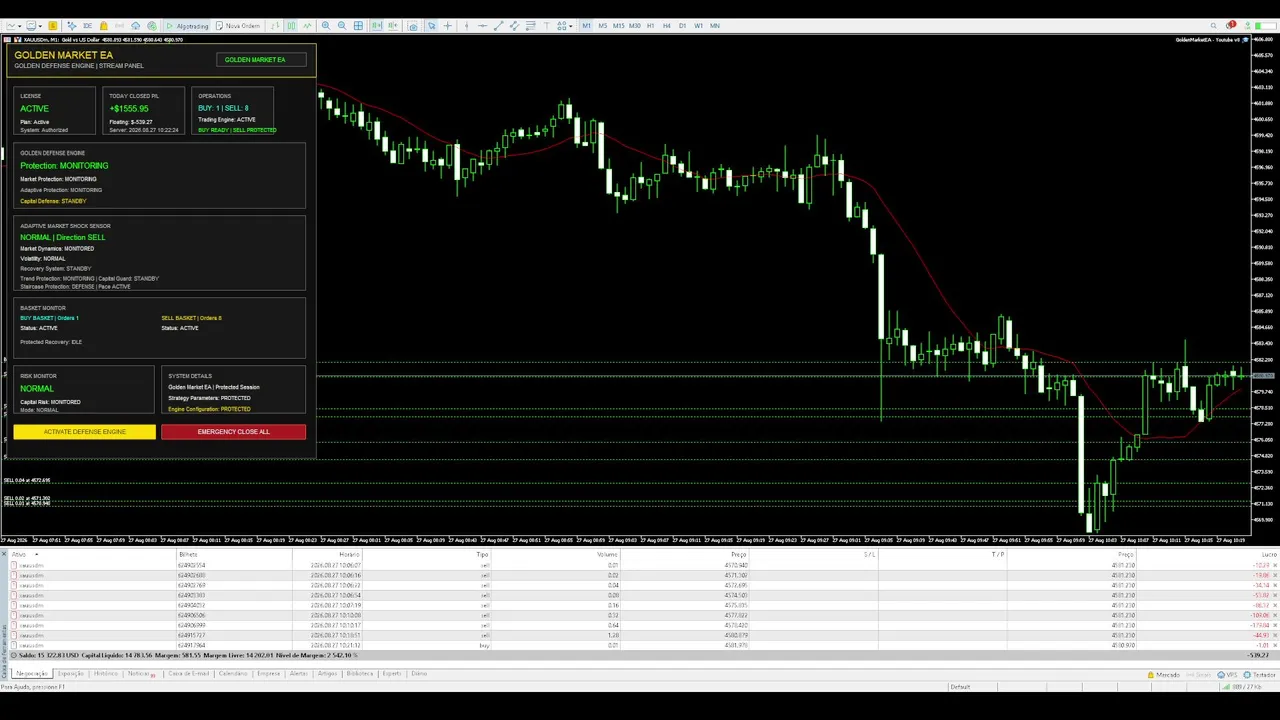
Task: Open the Alertas tab
Action: [x=298, y=674]
